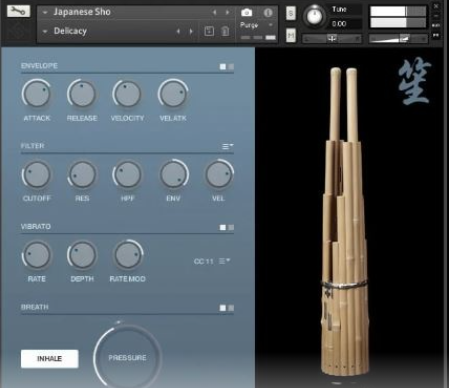
Task: Close the instrument with X button
Action: tap(436, 6)
